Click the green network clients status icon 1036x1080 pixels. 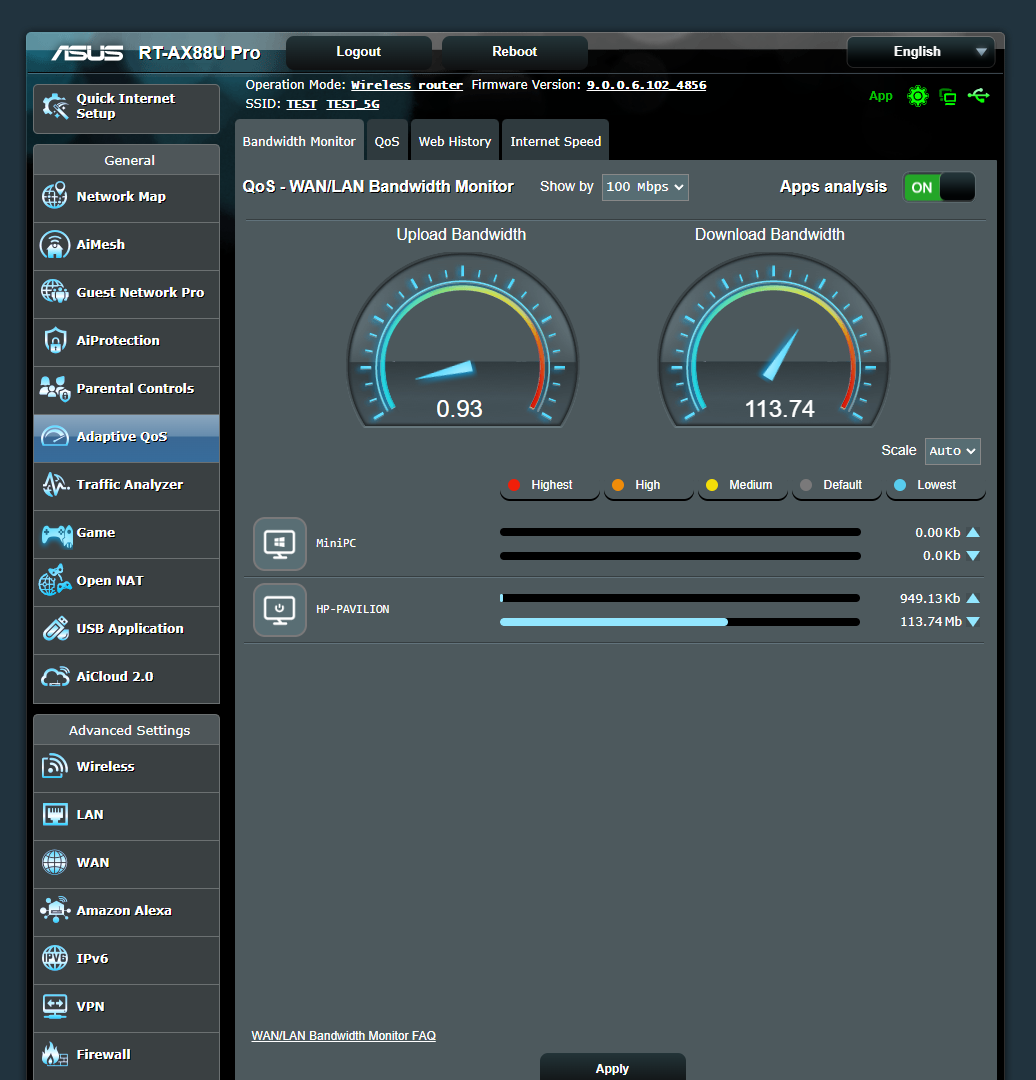click(x=948, y=97)
